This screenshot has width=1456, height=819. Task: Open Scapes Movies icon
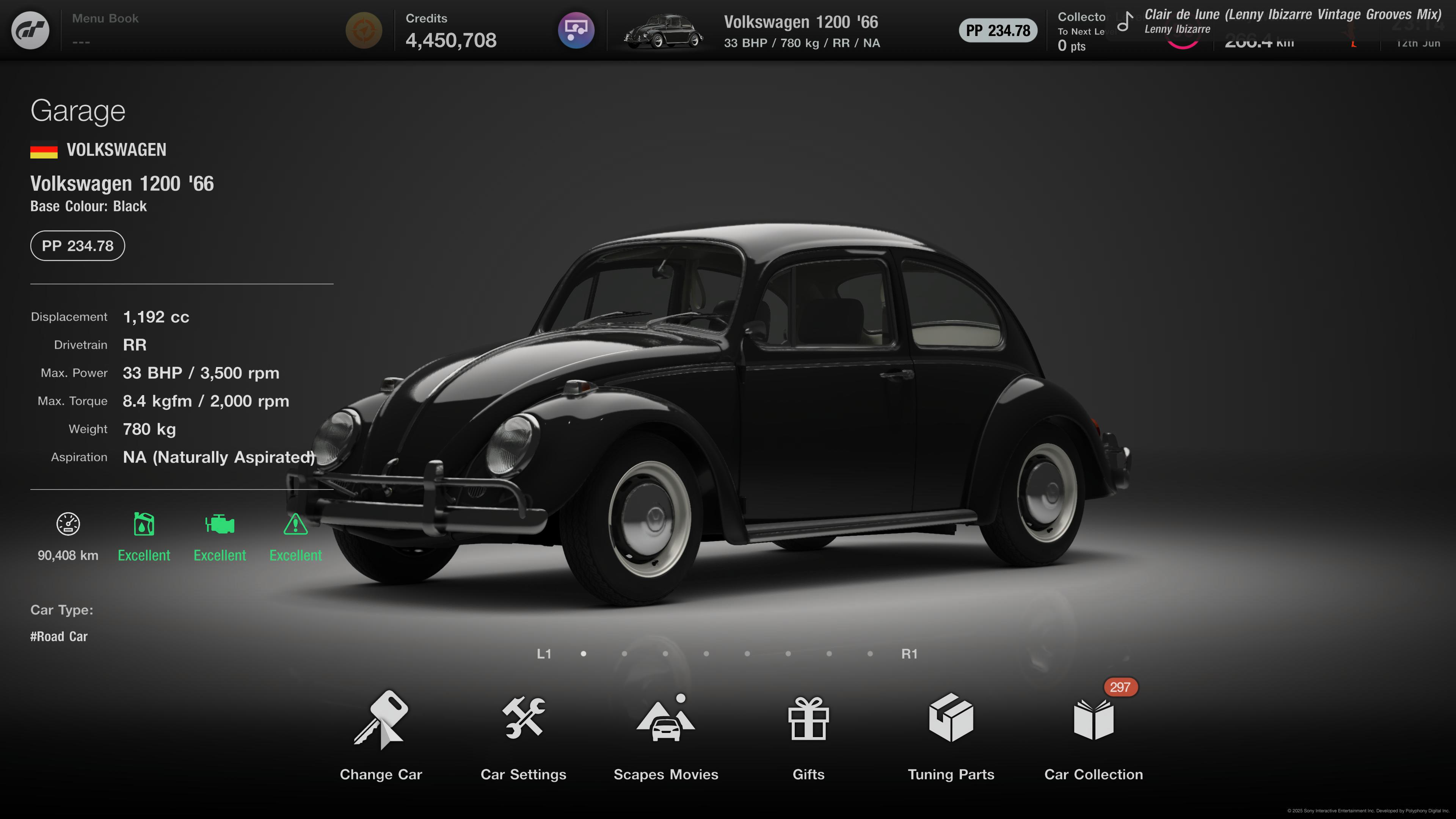click(x=666, y=718)
